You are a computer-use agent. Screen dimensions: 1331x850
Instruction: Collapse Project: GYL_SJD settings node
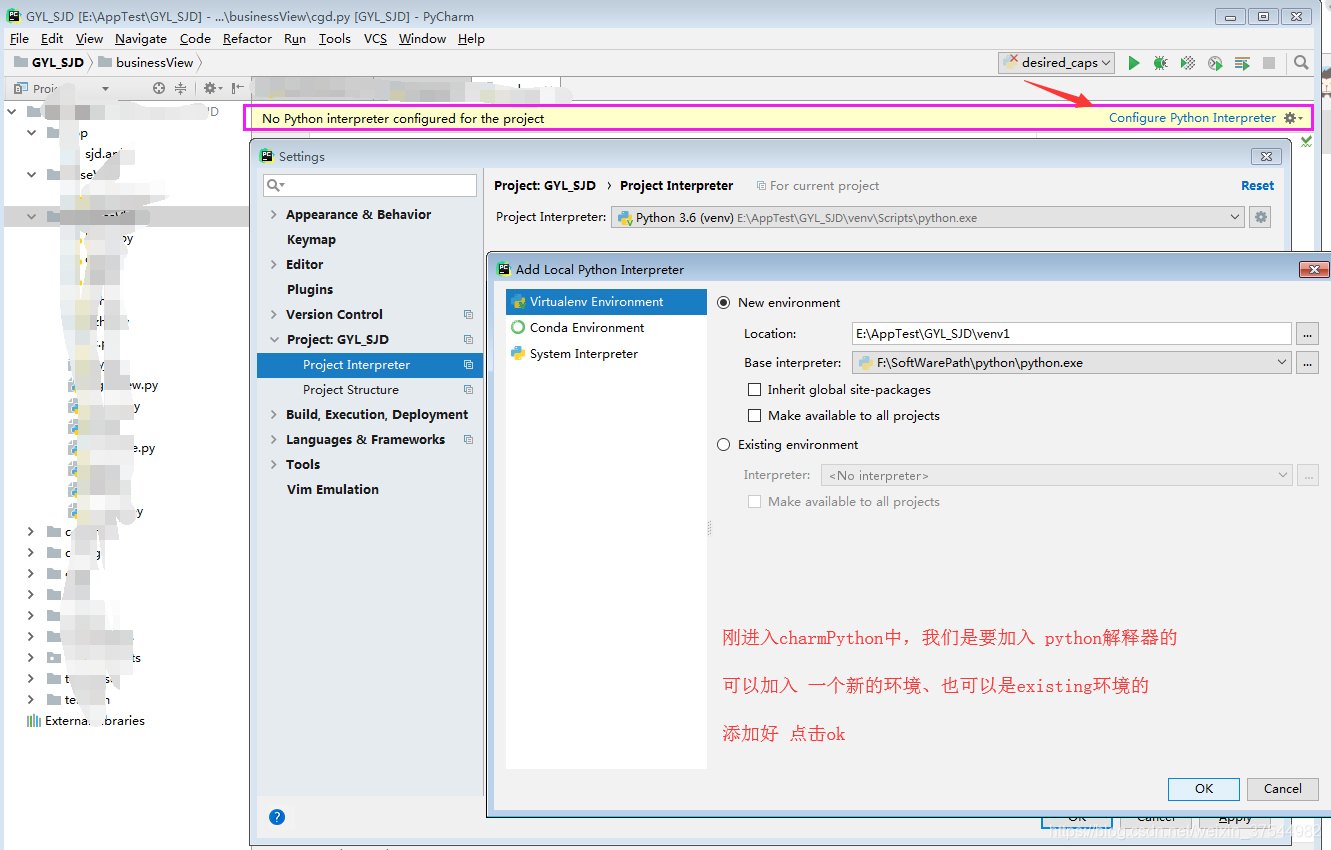point(274,340)
